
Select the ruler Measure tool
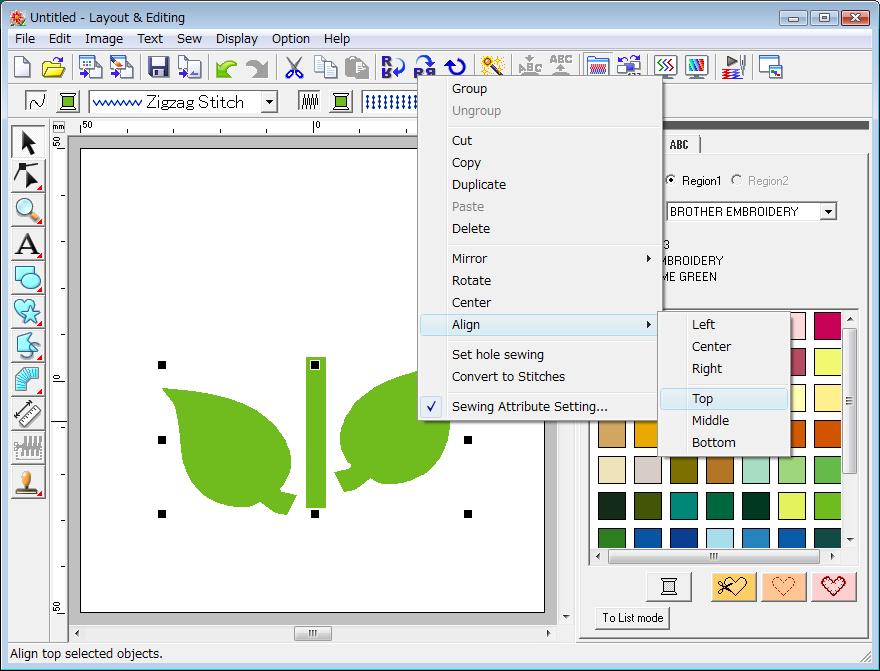click(x=28, y=414)
